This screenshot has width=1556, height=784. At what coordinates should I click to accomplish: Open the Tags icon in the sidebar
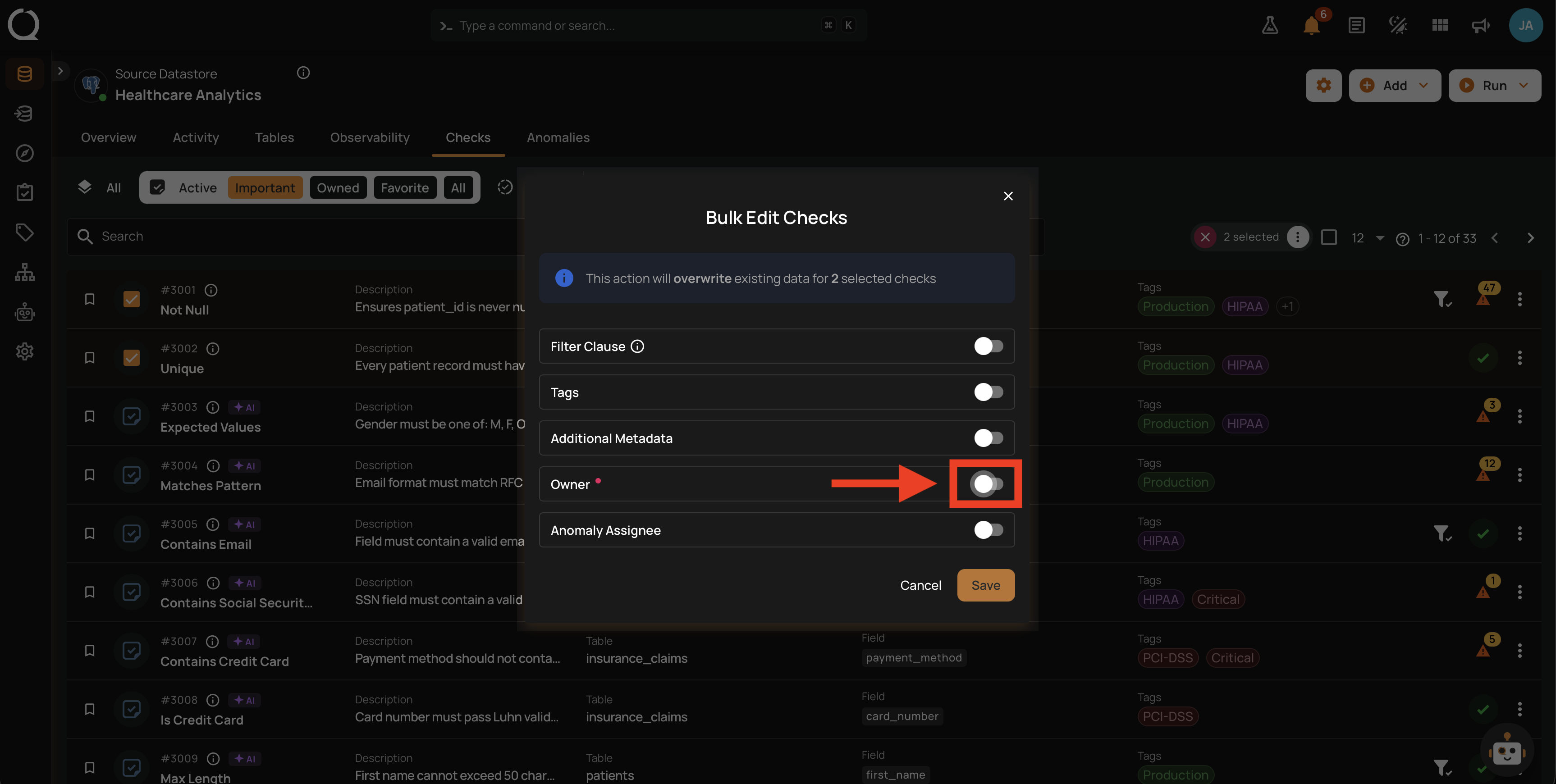[24, 232]
